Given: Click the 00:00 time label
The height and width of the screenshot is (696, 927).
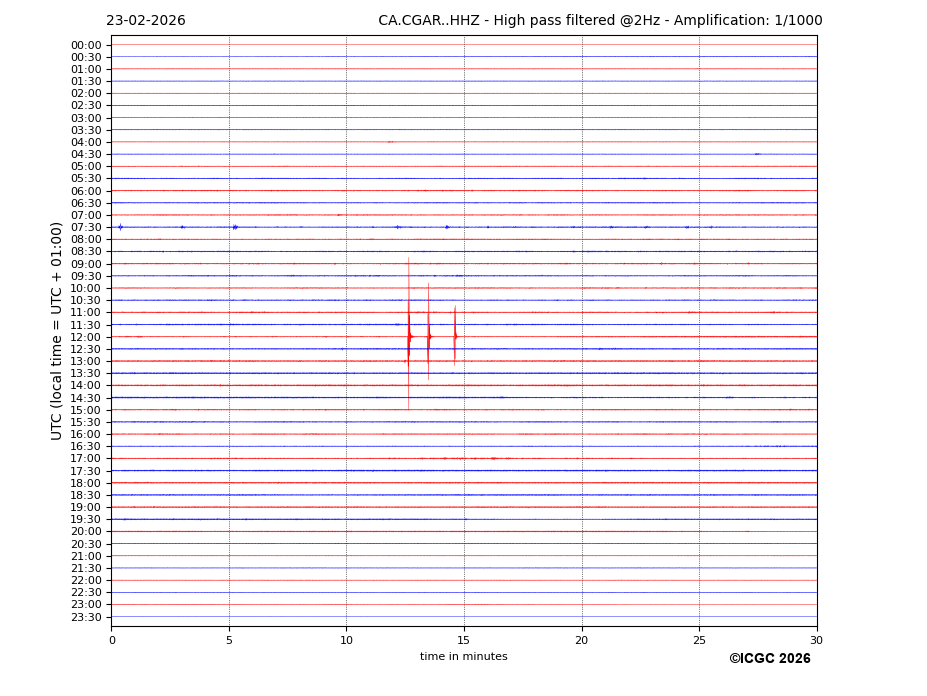Looking at the screenshot, I should coord(86,45).
